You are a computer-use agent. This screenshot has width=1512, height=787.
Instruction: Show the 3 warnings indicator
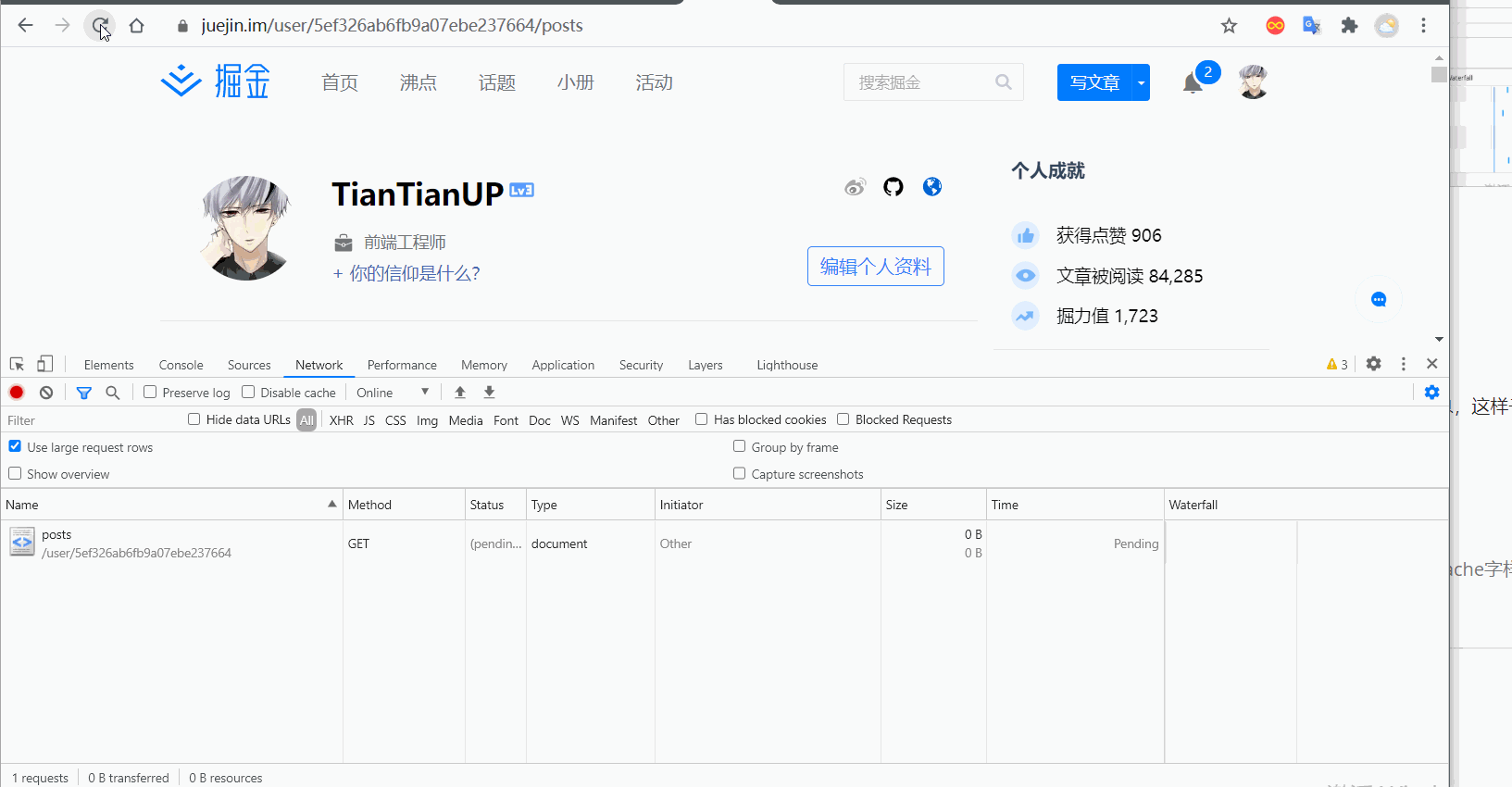(x=1337, y=365)
